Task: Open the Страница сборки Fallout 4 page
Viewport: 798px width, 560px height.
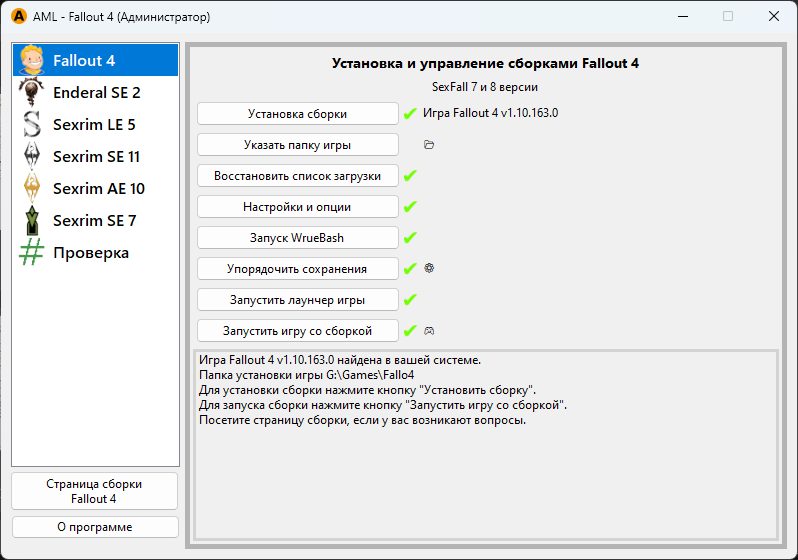Action: pos(95,491)
